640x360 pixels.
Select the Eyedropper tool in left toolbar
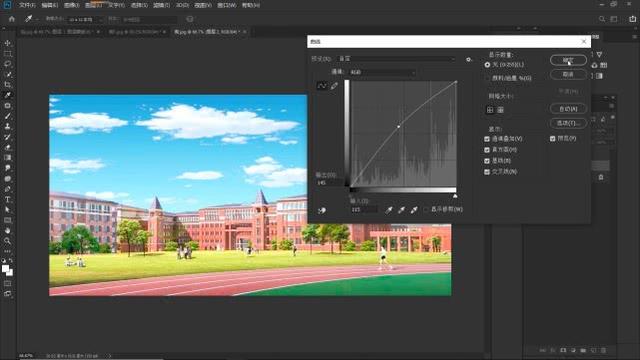[x=7, y=95]
